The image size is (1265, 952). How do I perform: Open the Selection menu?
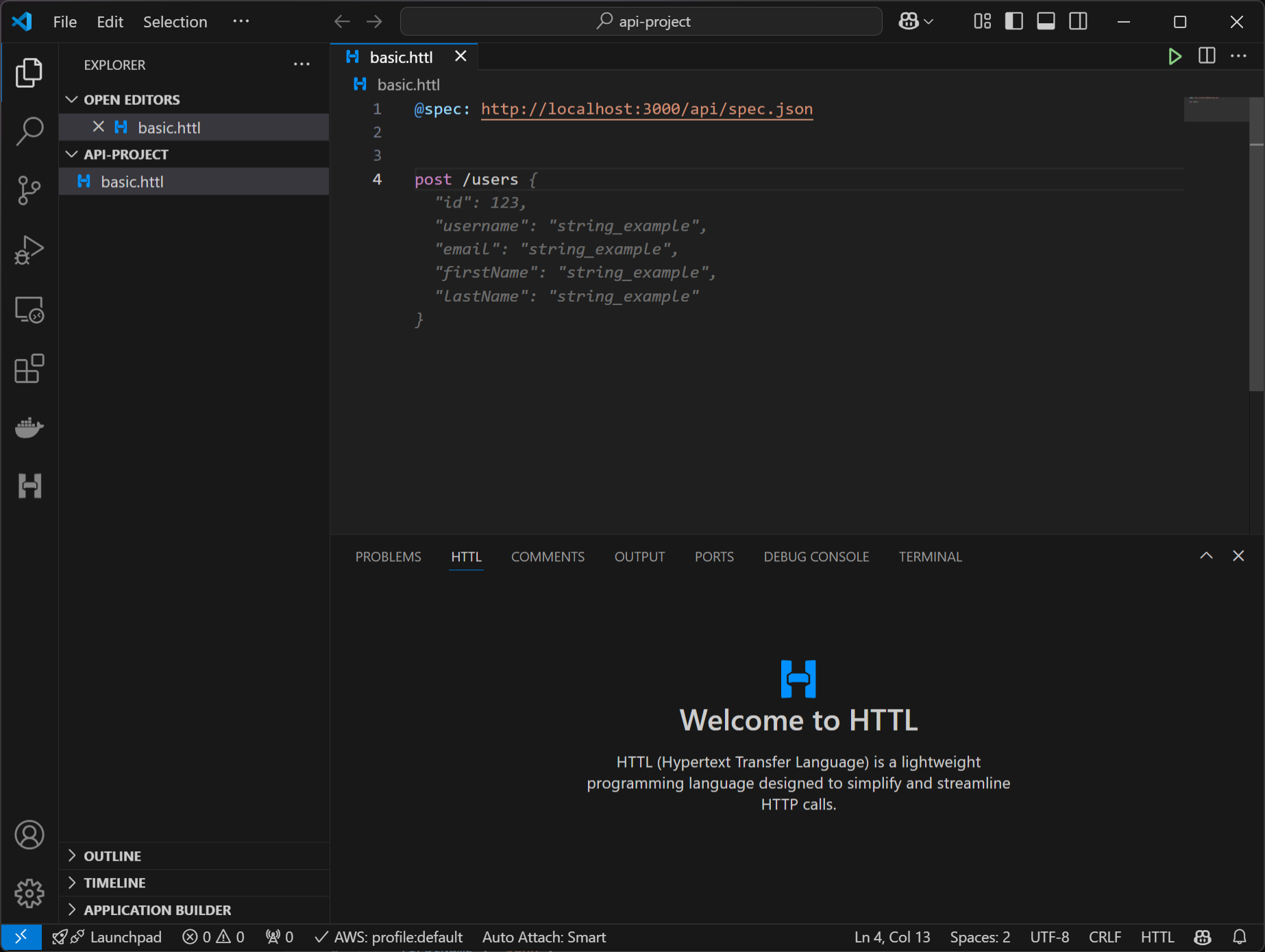(175, 21)
